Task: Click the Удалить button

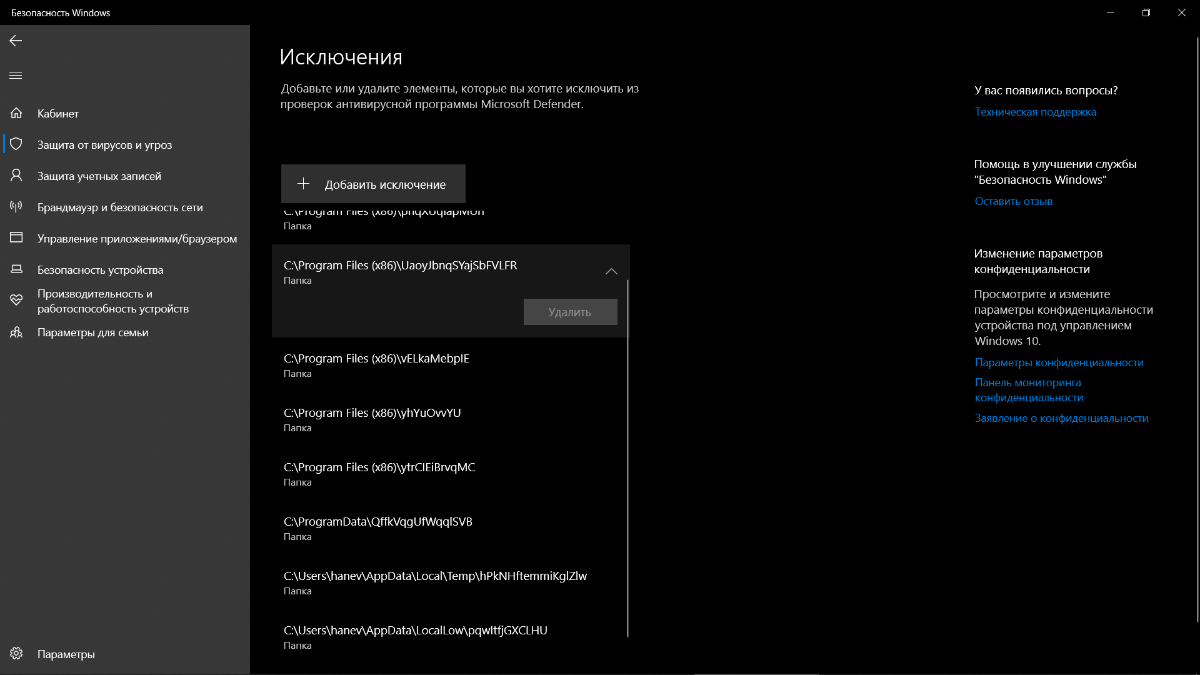Action: coord(570,312)
